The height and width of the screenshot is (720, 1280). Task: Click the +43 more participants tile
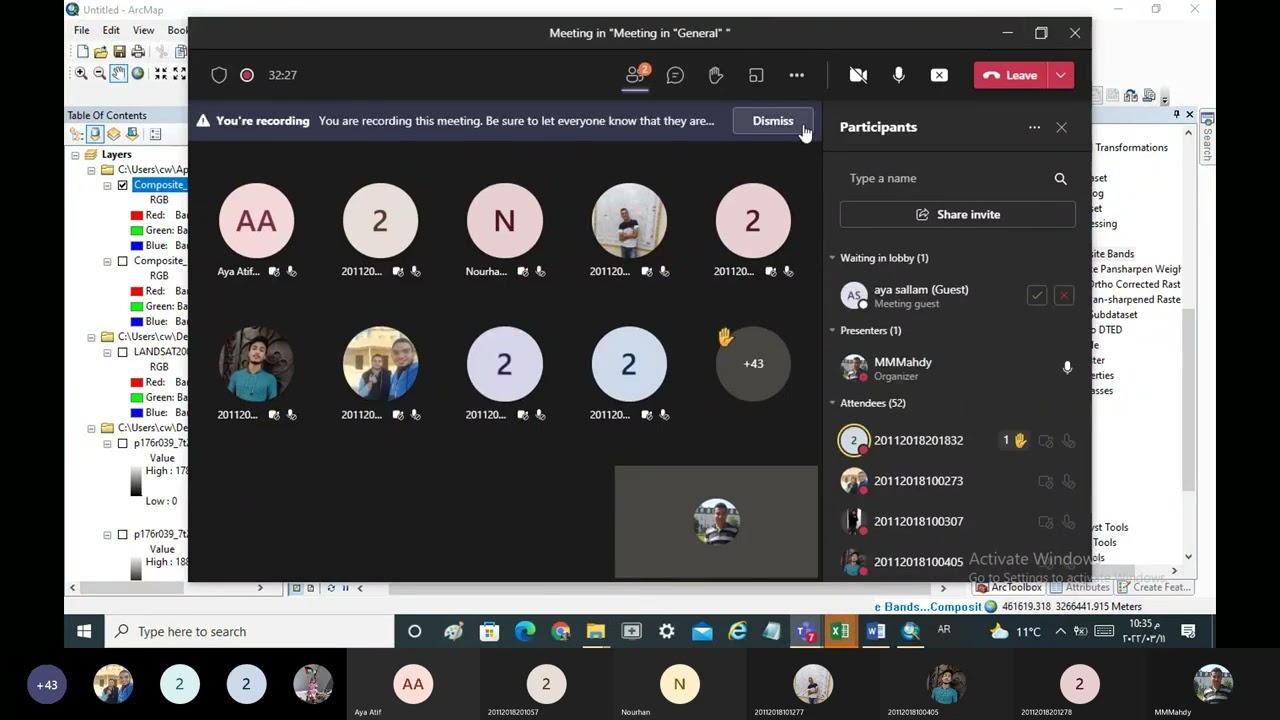(753, 364)
